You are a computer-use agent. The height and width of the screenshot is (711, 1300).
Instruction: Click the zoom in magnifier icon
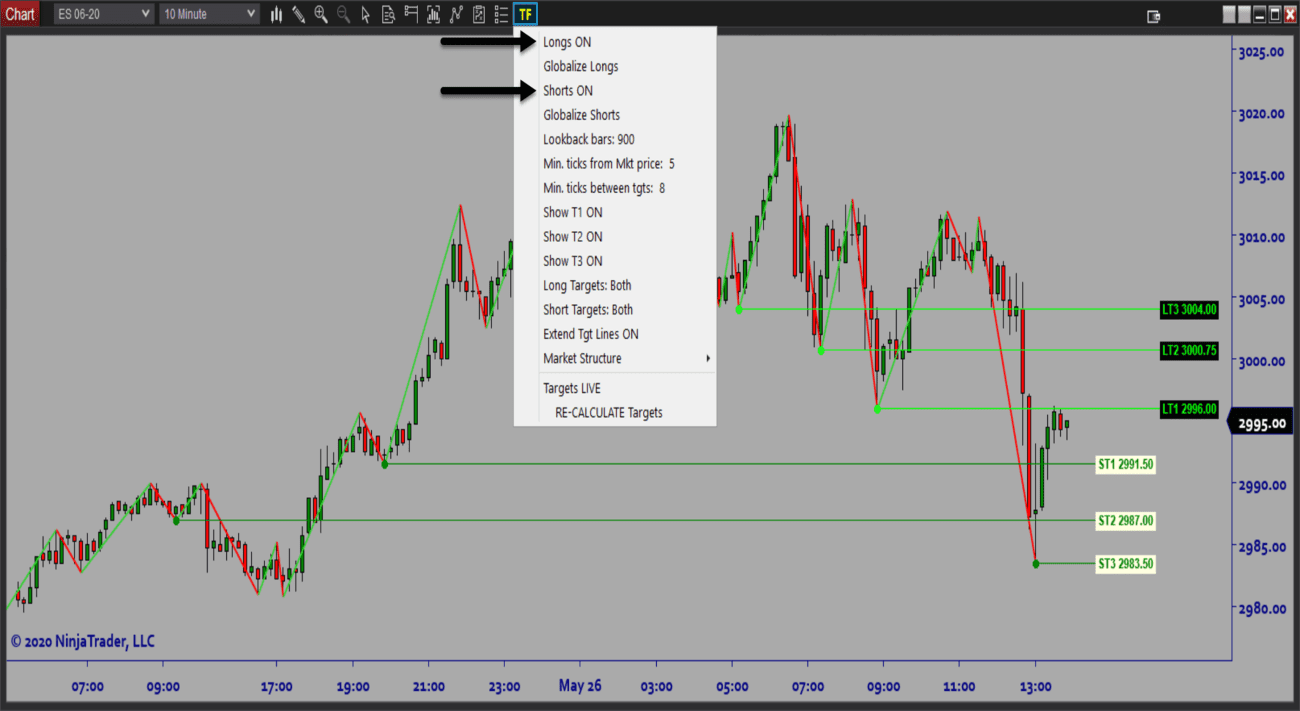point(321,14)
